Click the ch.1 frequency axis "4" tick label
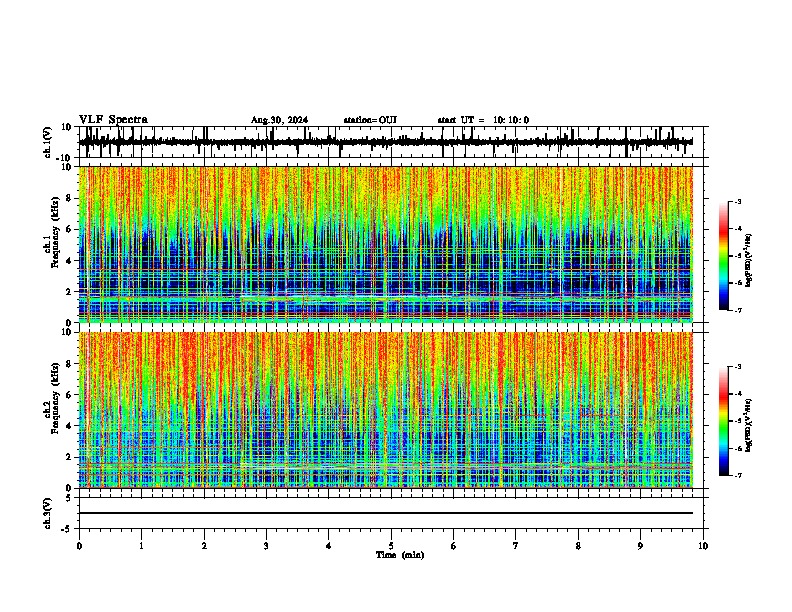Screen dimensions: 792x612 (x=70, y=261)
